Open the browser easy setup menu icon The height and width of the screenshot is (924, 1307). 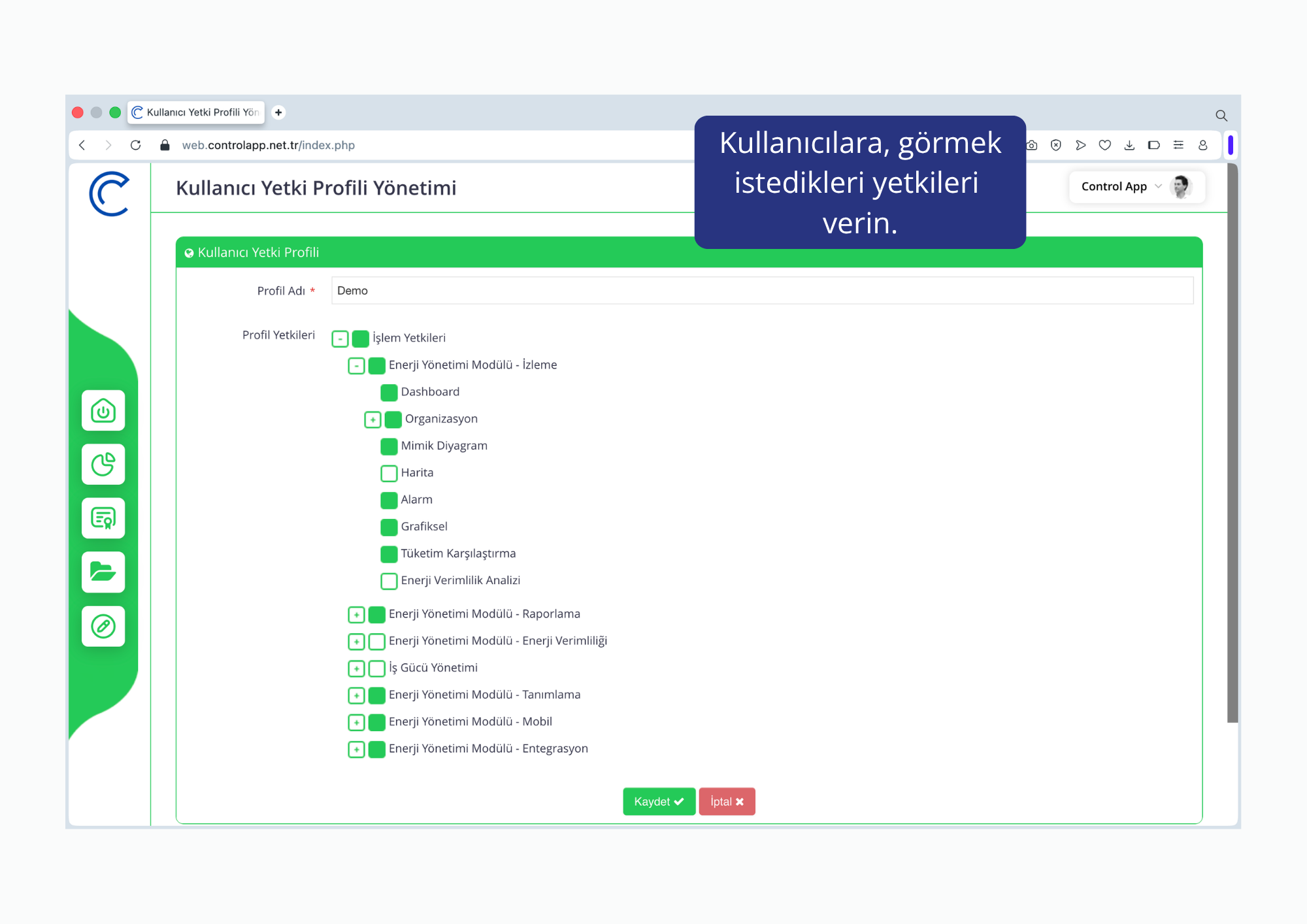(1178, 145)
